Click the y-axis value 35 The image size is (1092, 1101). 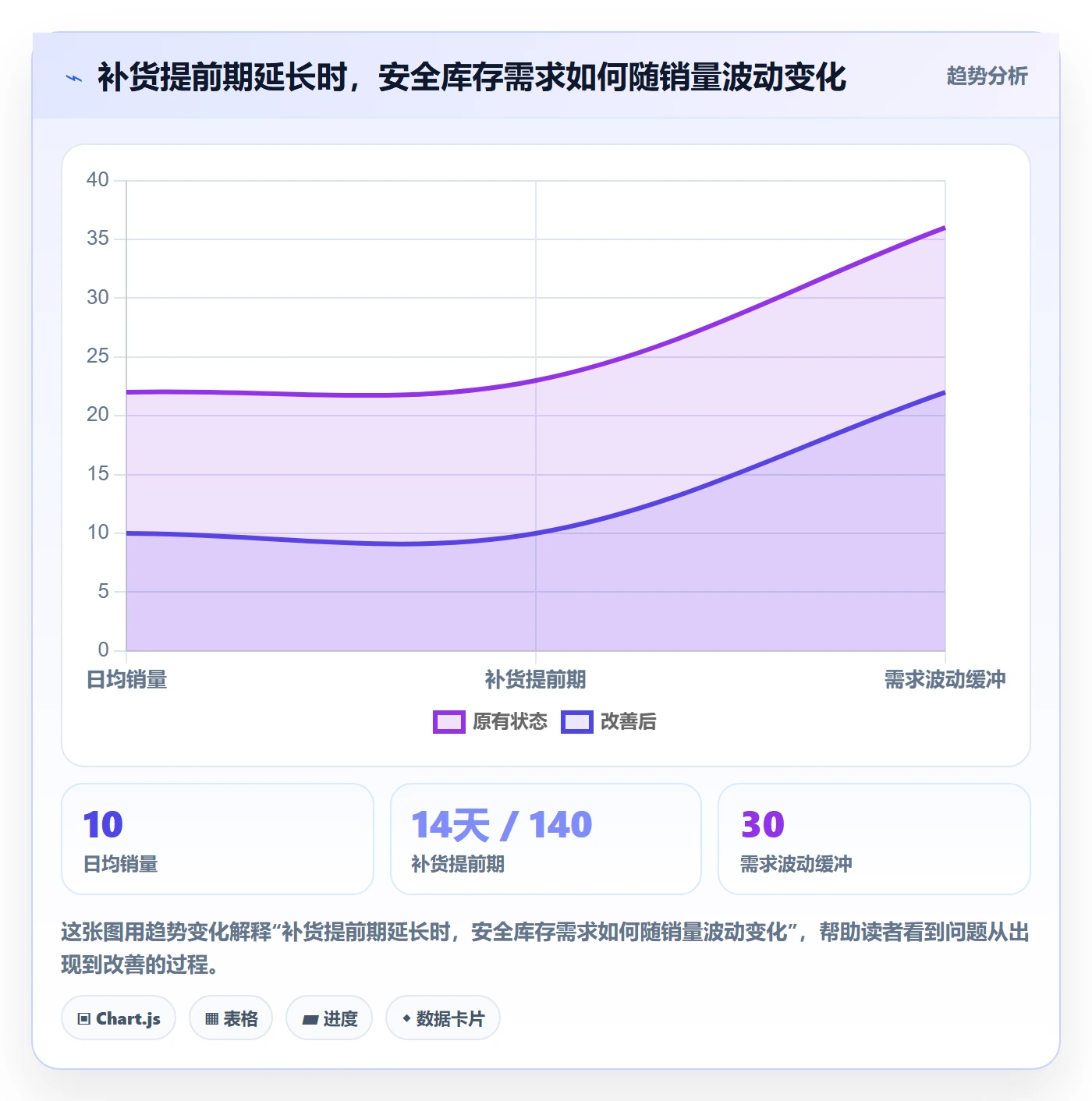(97, 239)
